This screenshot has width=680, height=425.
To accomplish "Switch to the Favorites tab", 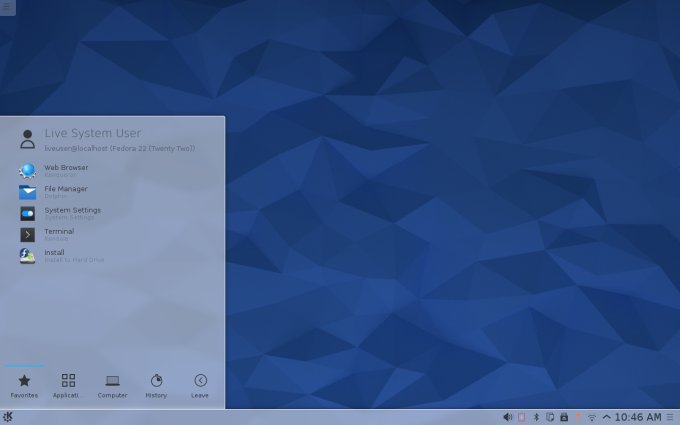I will pos(24,386).
